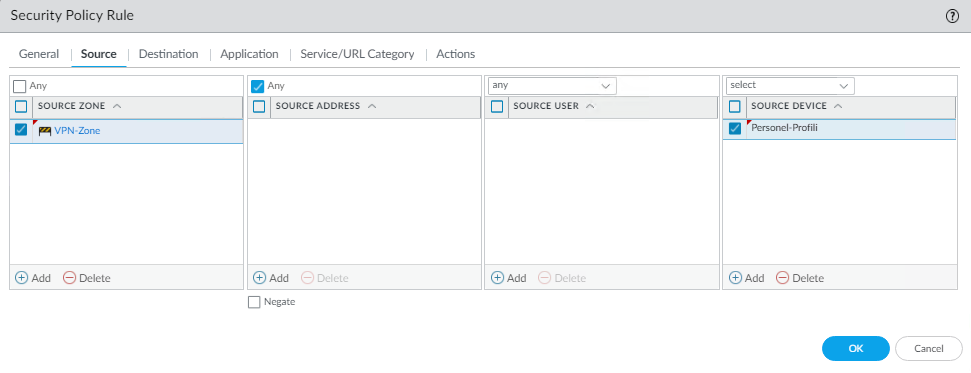The width and height of the screenshot is (971, 373).
Task: Switch to the Destination tab
Action: pyautogui.click(x=168, y=54)
